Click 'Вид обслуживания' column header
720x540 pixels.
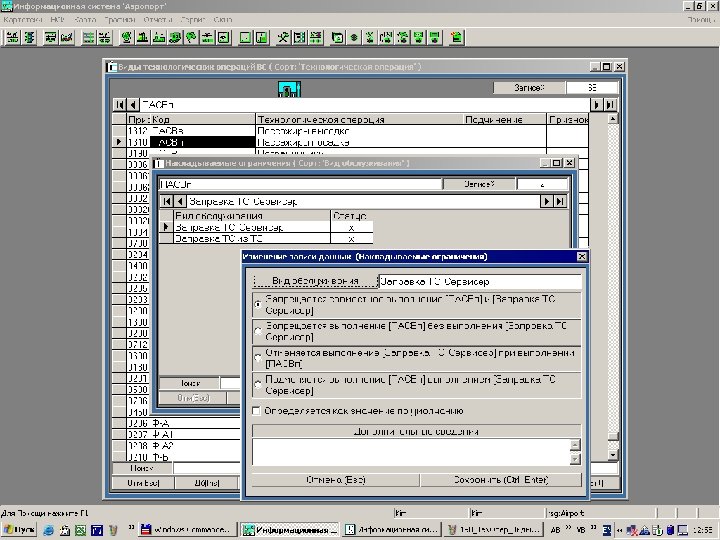(252, 216)
